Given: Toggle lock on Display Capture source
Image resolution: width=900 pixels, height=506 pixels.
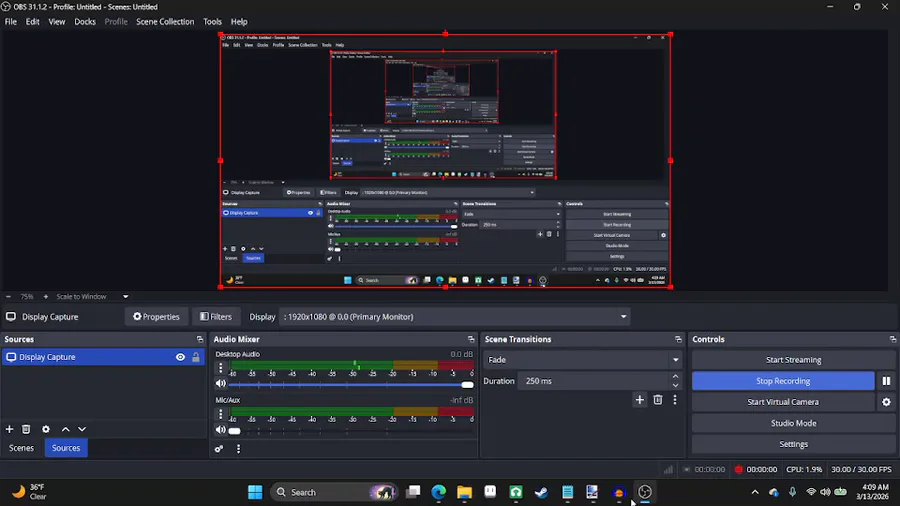Looking at the screenshot, I should click(x=196, y=357).
